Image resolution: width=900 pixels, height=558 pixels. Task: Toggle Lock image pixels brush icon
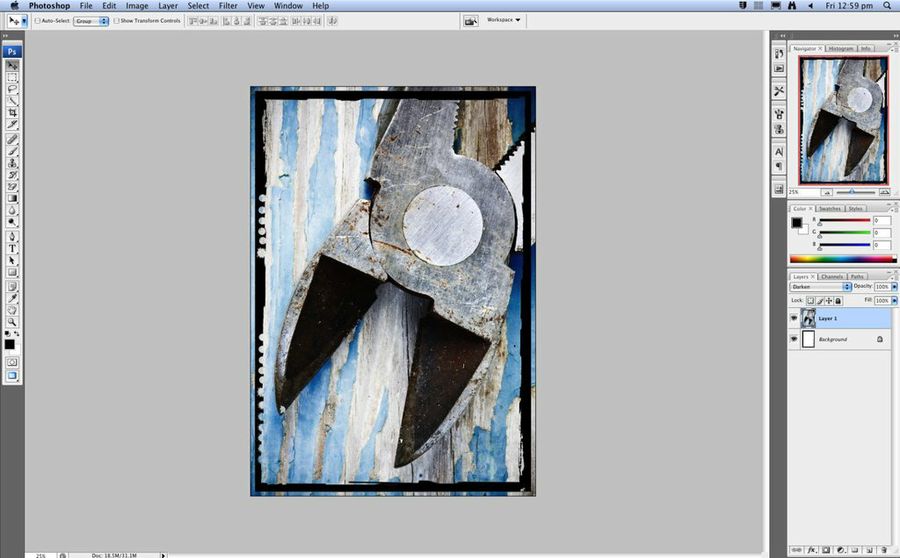820,301
